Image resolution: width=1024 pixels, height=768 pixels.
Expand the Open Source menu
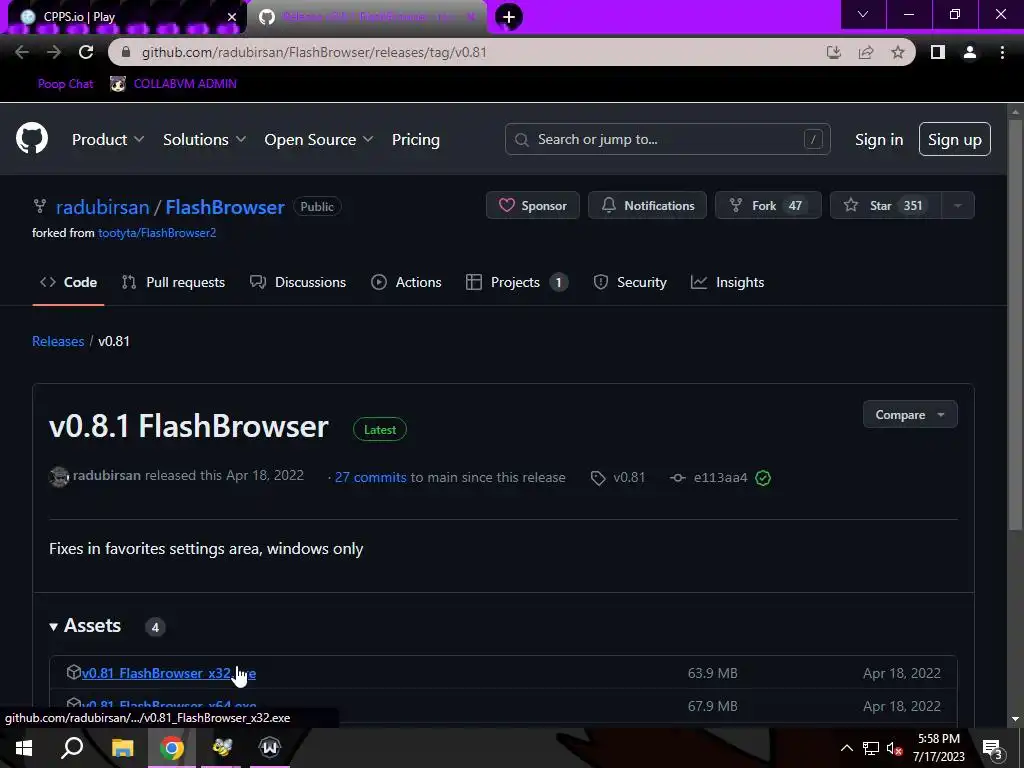pos(319,139)
